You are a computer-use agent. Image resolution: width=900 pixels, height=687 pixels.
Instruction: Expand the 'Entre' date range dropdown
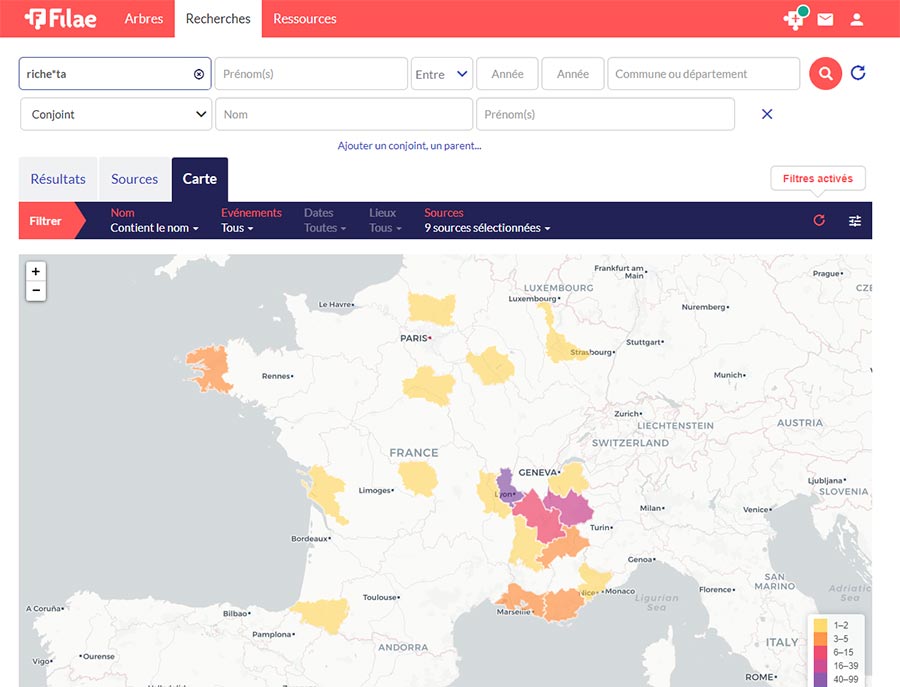tap(442, 74)
